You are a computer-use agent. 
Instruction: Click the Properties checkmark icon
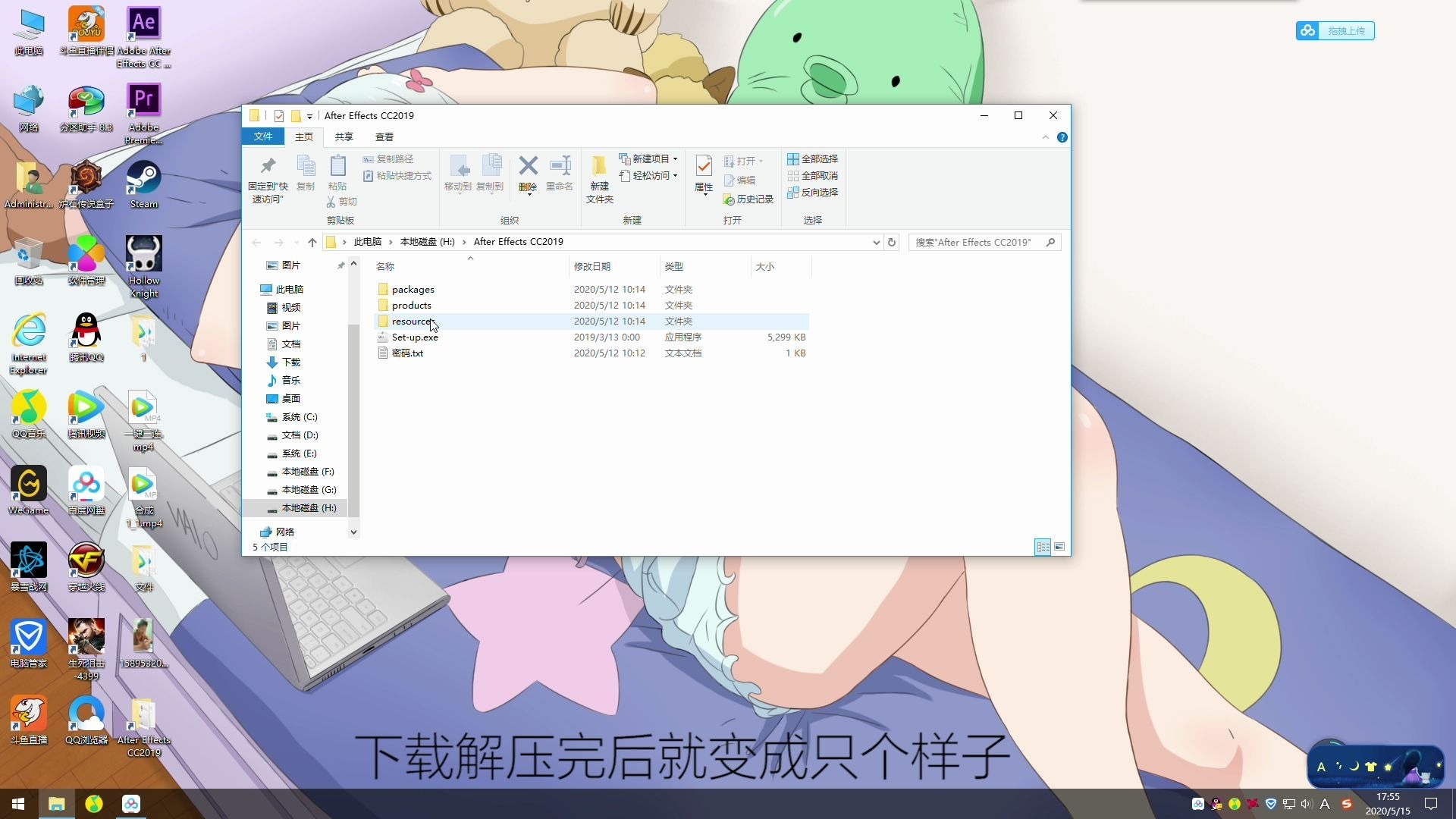click(x=704, y=166)
